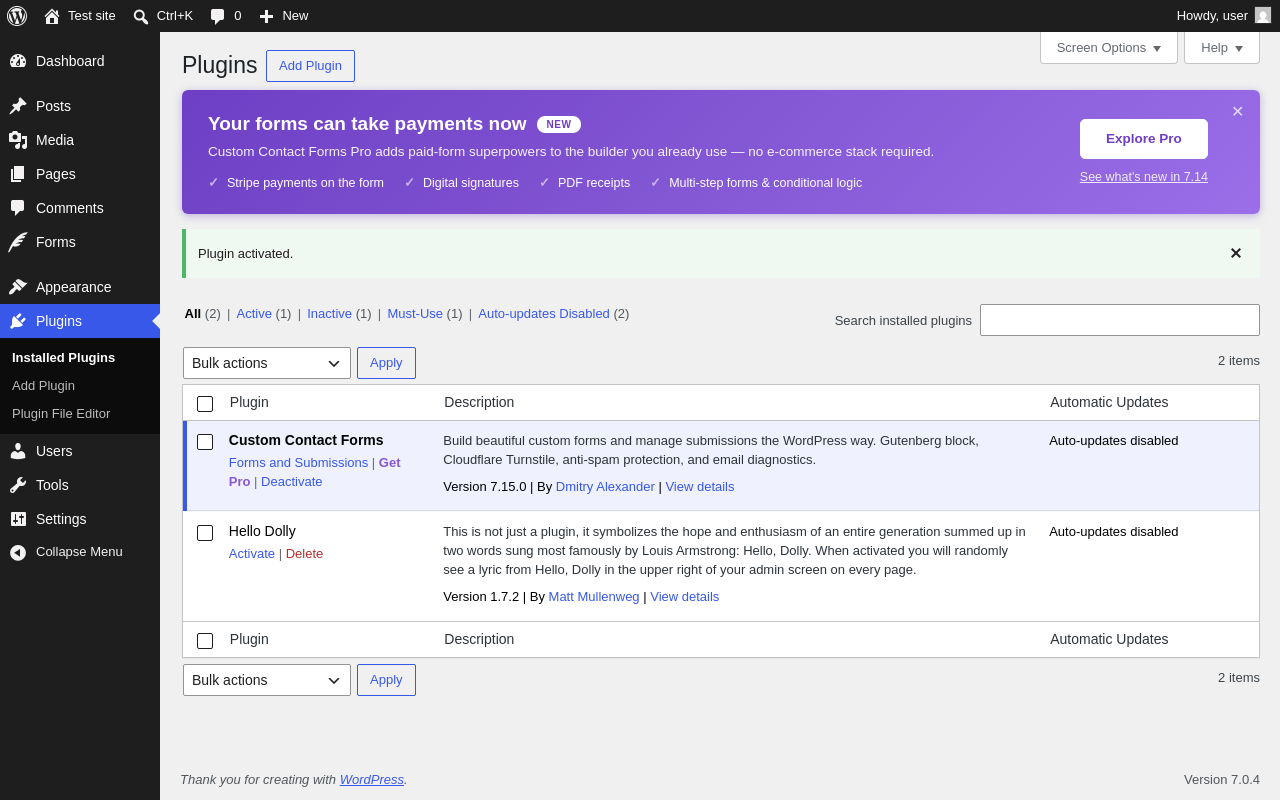The height and width of the screenshot is (800, 1280).
Task: Delete the Hello Dolly plugin
Action: click(x=304, y=553)
